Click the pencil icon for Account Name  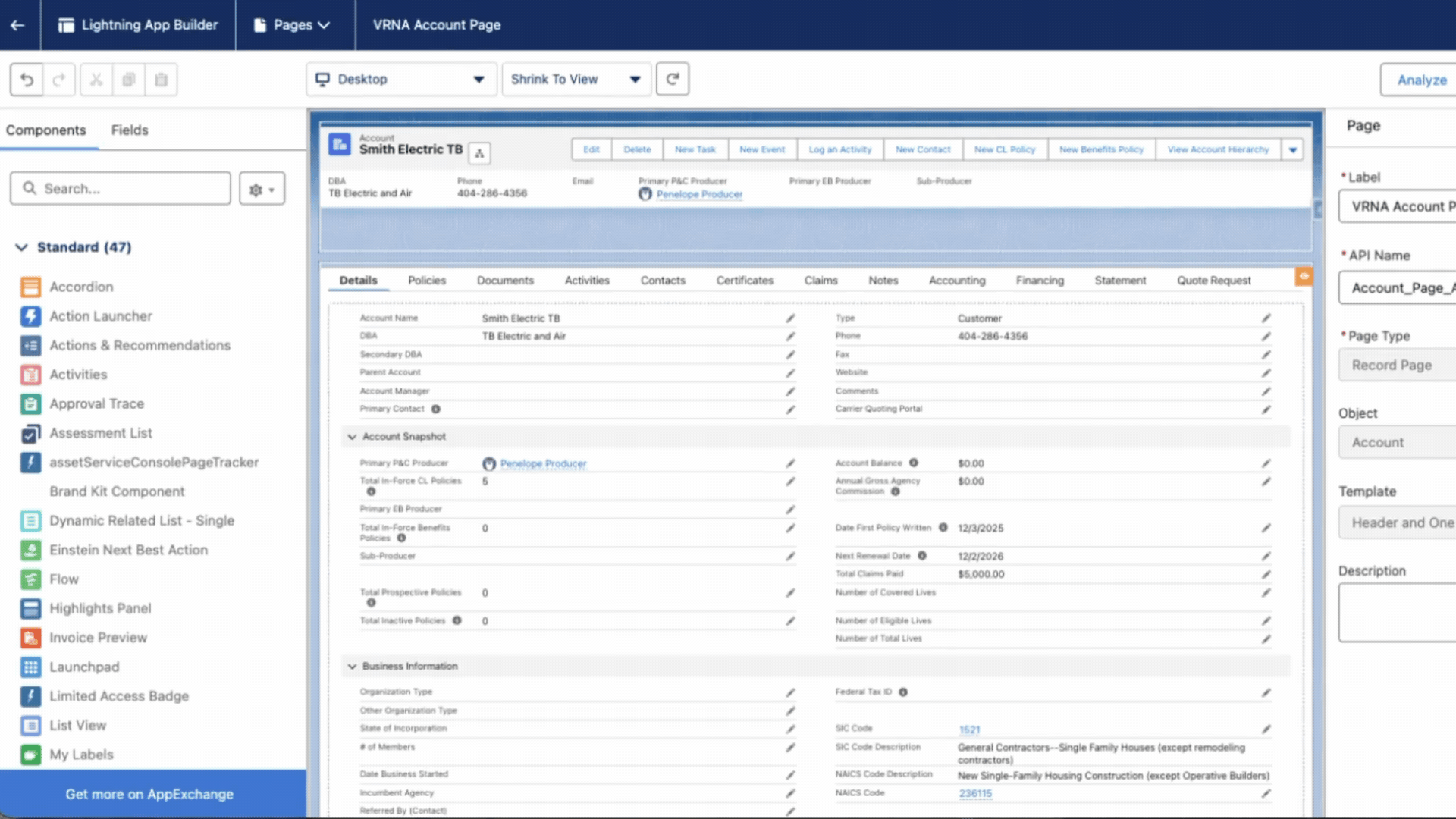(790, 318)
